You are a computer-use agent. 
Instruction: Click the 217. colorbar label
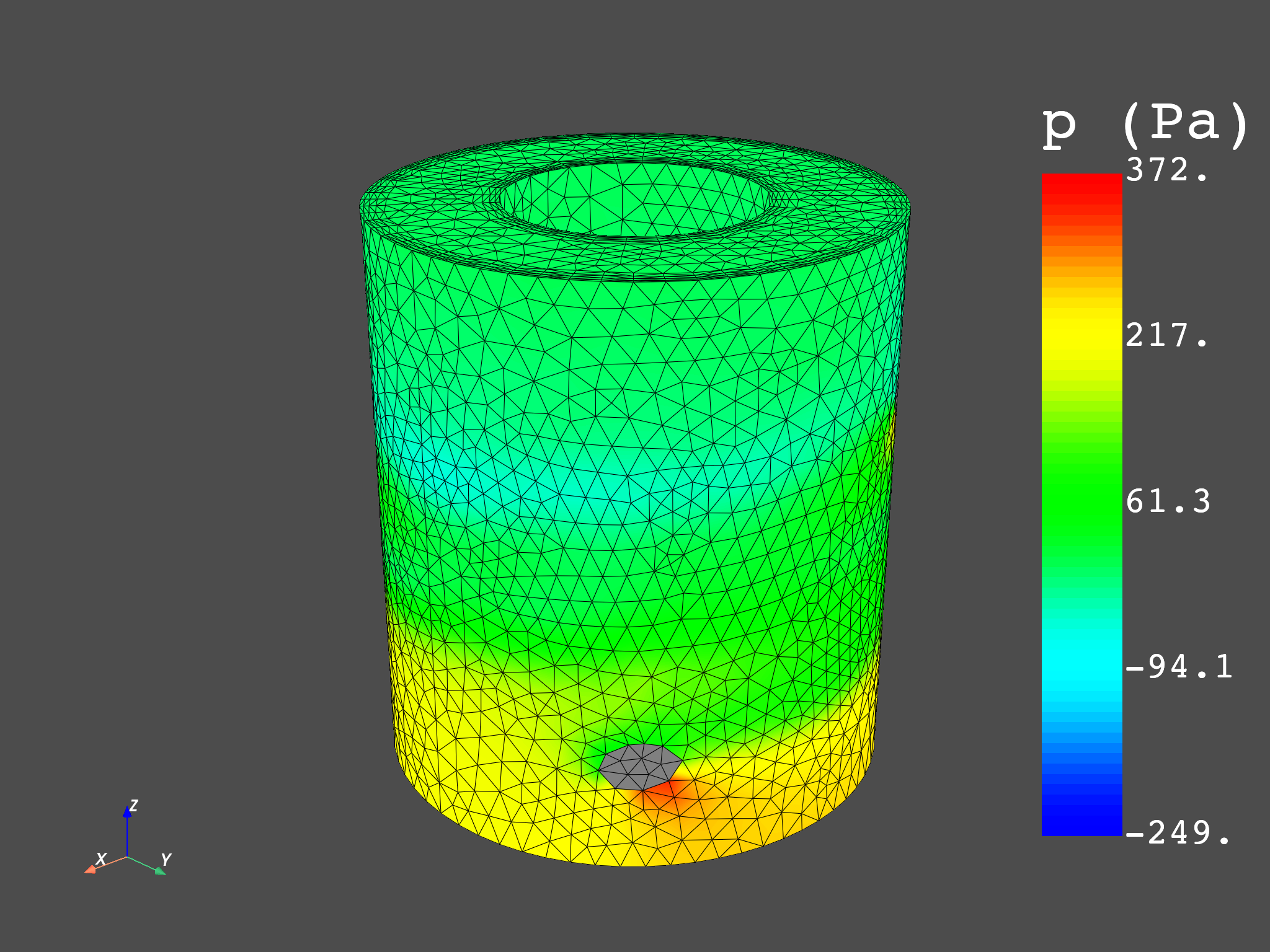coord(1167,335)
